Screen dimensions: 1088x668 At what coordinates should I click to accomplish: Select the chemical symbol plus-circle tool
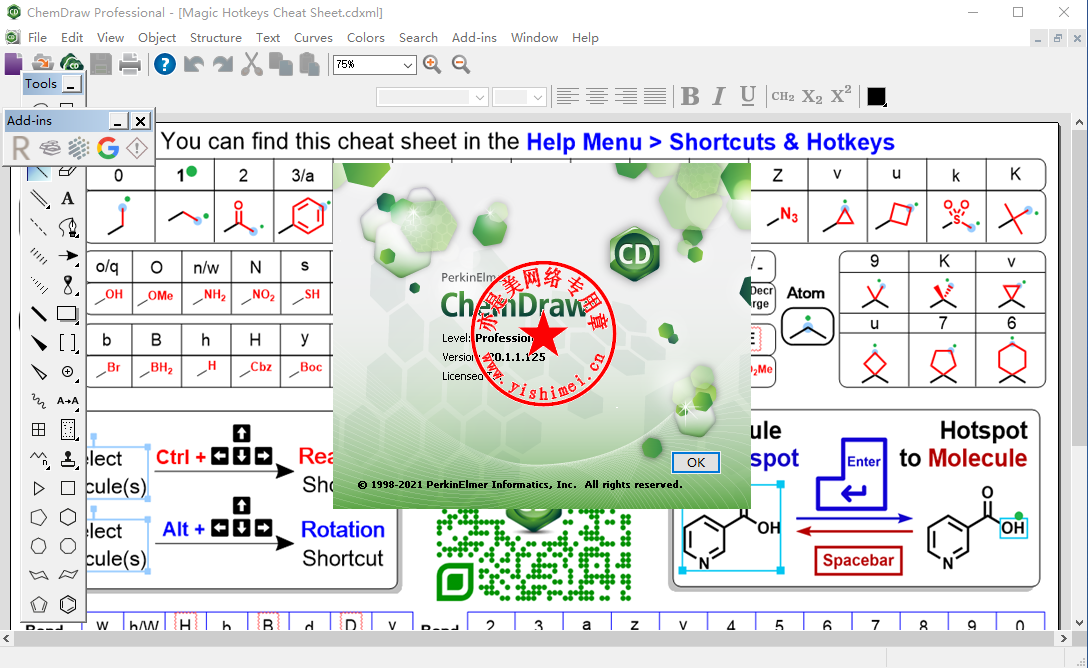coord(67,372)
